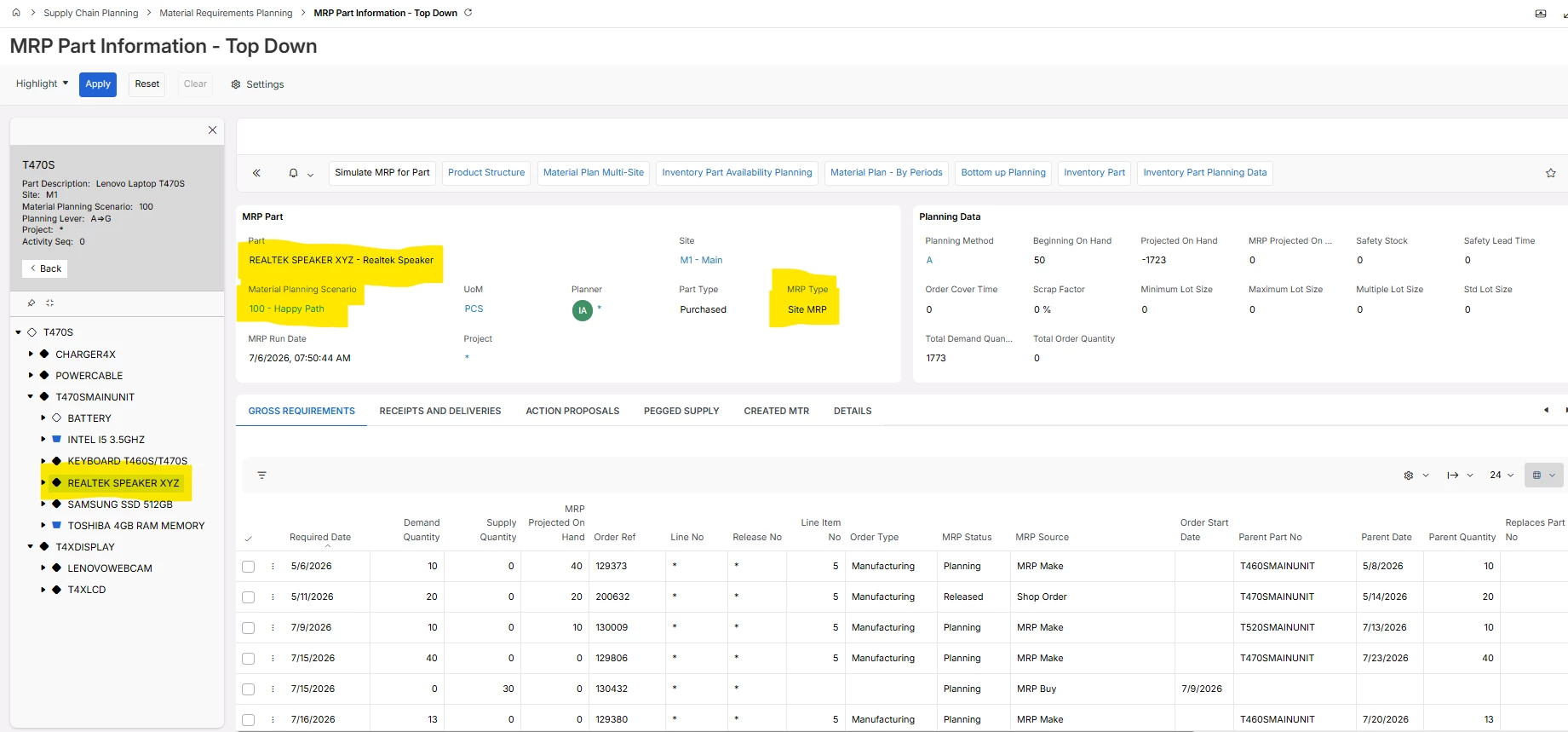Open Material Plan Multi-Site link

(x=594, y=173)
